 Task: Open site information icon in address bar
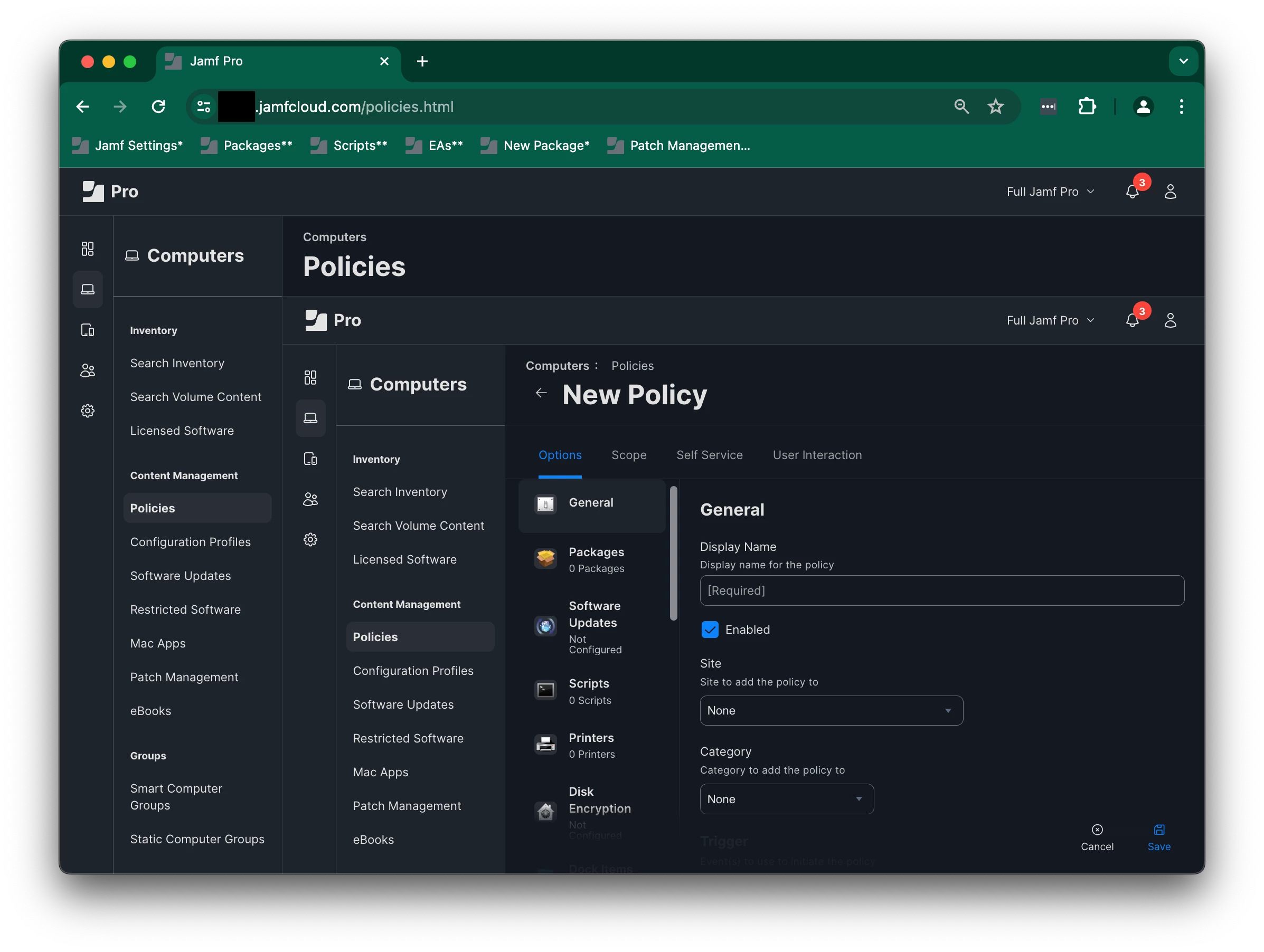203,107
